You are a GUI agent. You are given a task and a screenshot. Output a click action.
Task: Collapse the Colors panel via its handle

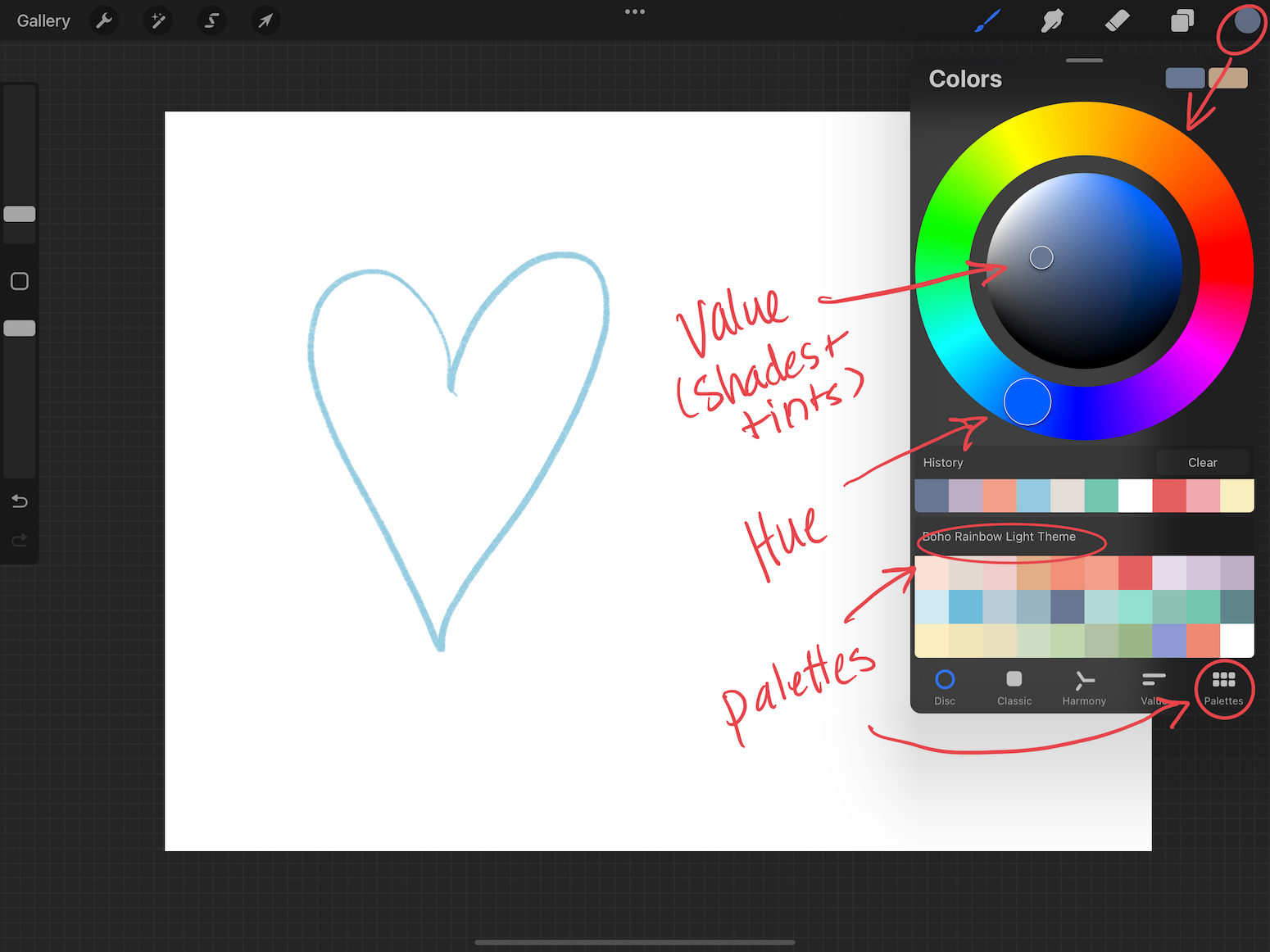point(1083,60)
